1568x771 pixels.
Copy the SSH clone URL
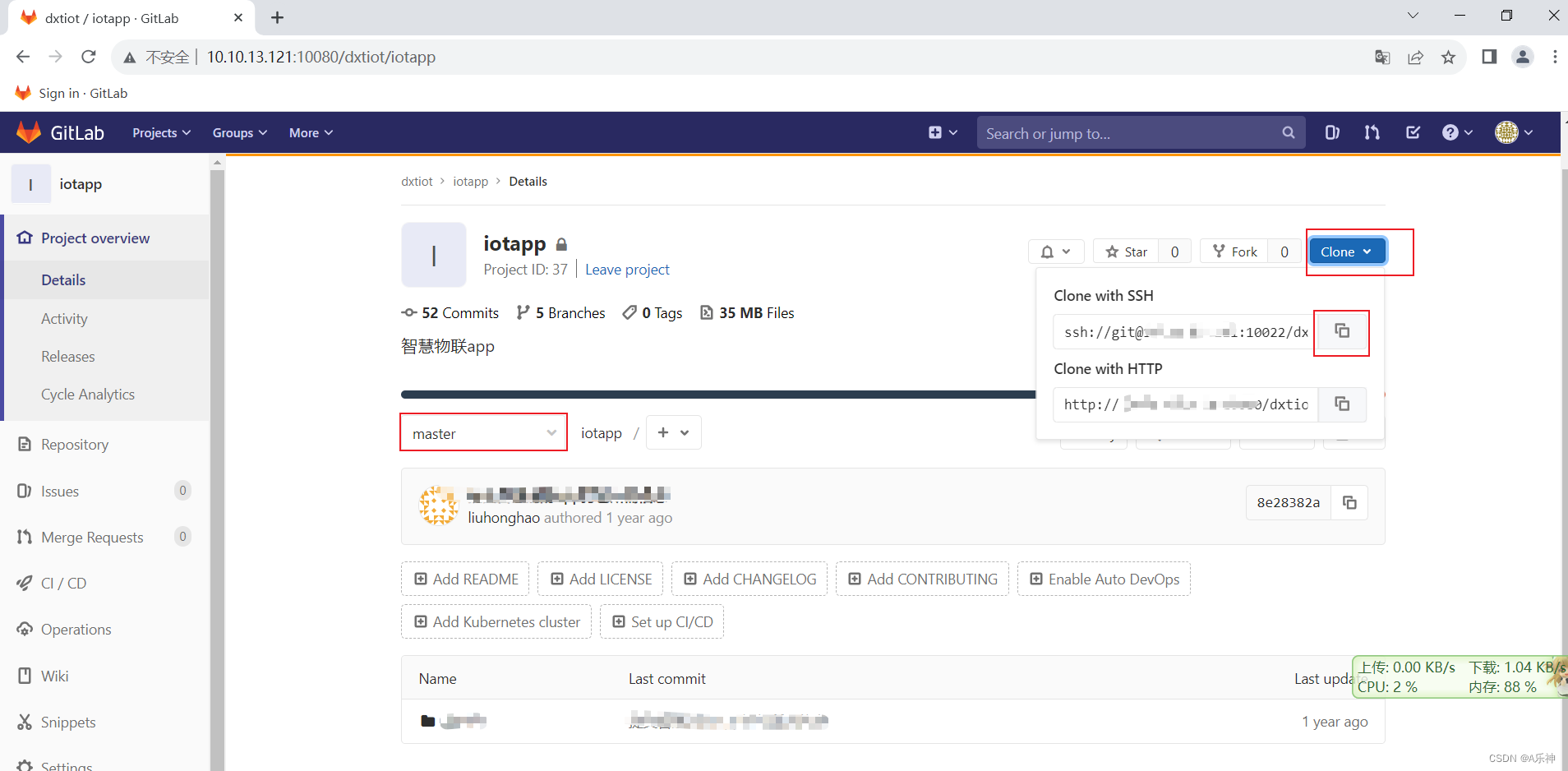(x=1342, y=331)
